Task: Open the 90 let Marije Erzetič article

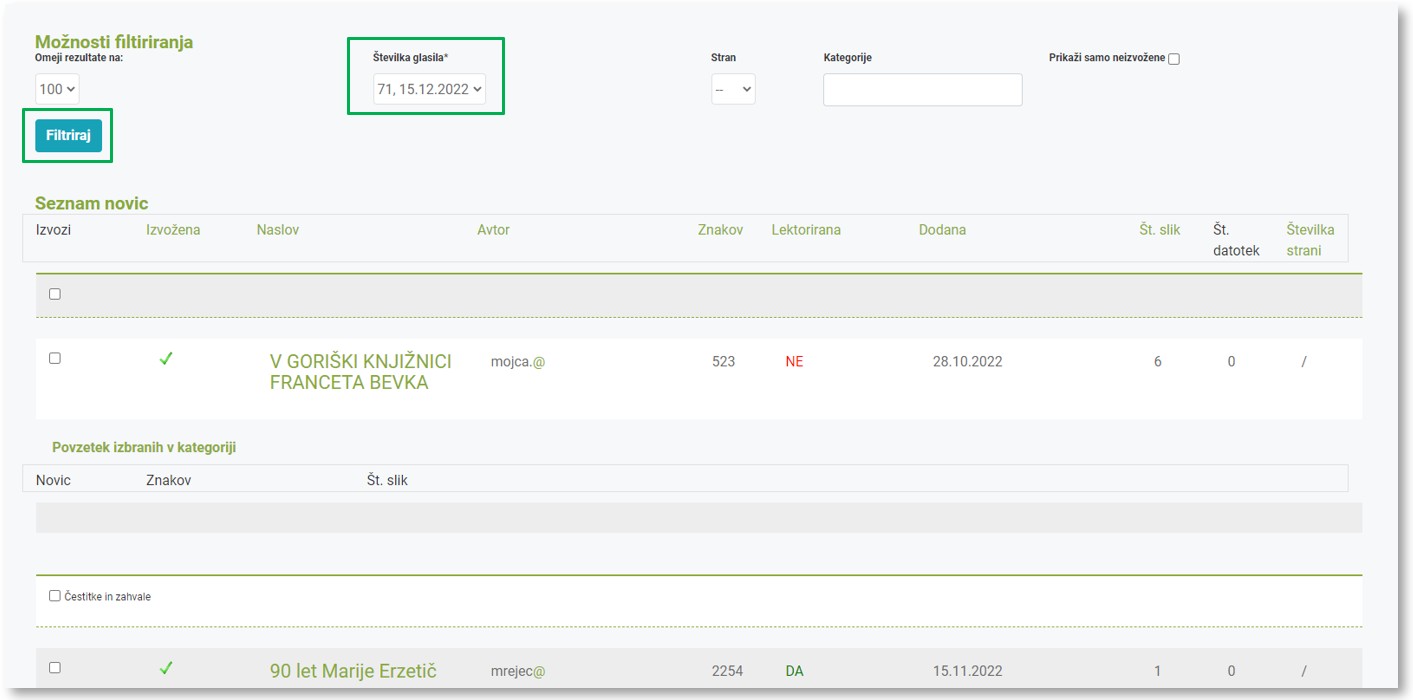Action: click(353, 671)
